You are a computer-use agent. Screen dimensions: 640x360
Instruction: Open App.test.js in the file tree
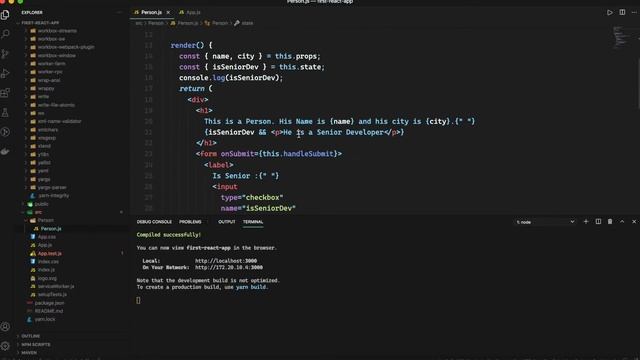pos(49,253)
